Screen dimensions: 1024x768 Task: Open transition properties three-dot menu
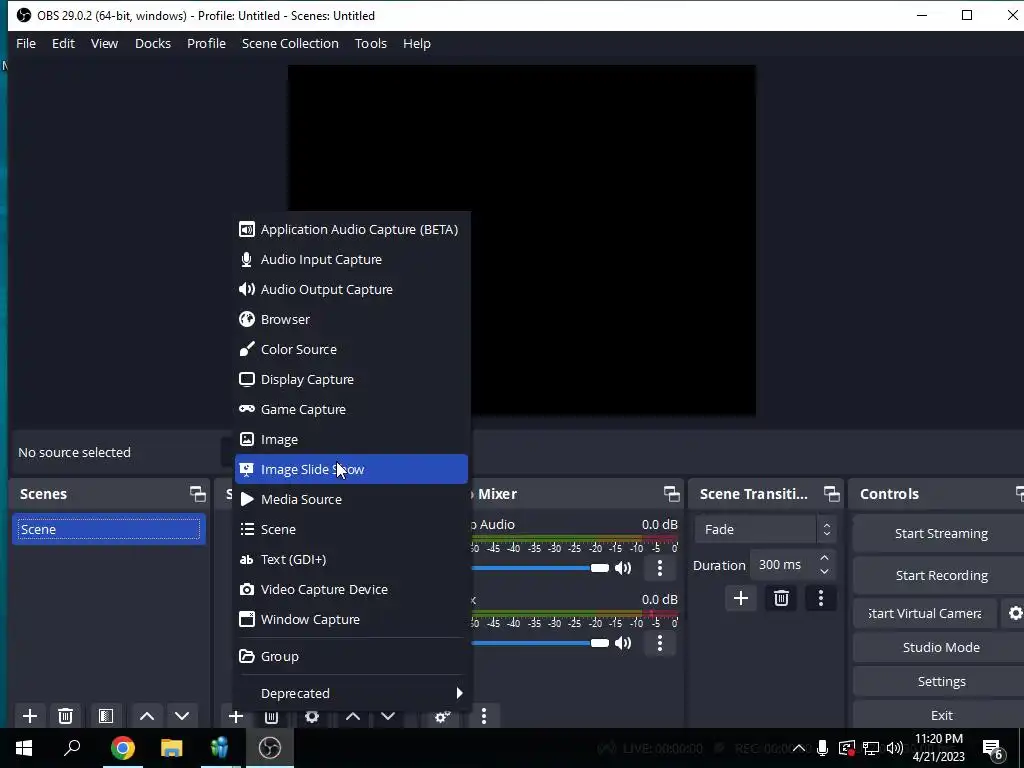pos(821,598)
